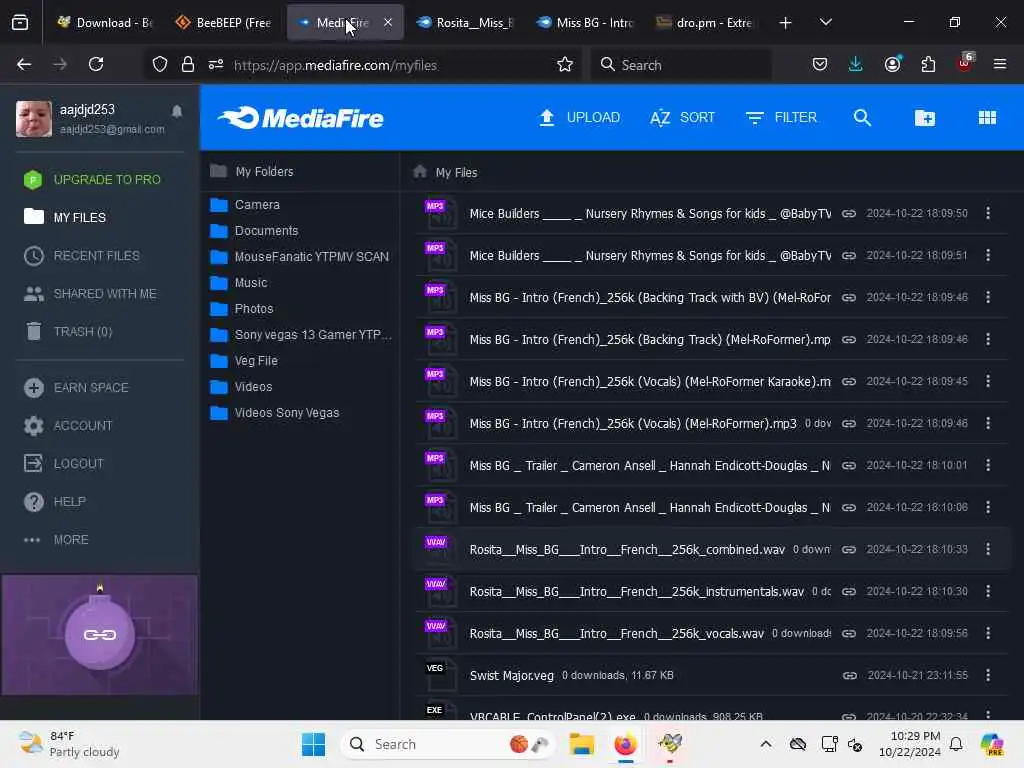Open browser extensions puzzle icon
Viewport: 1024px width, 768px height.
pos(928,64)
